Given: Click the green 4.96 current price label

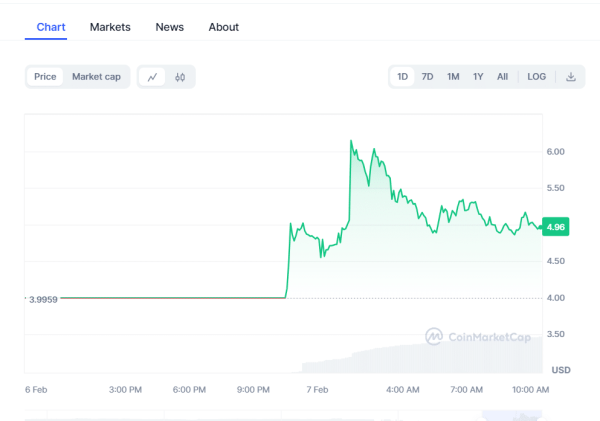Looking at the screenshot, I should (556, 227).
